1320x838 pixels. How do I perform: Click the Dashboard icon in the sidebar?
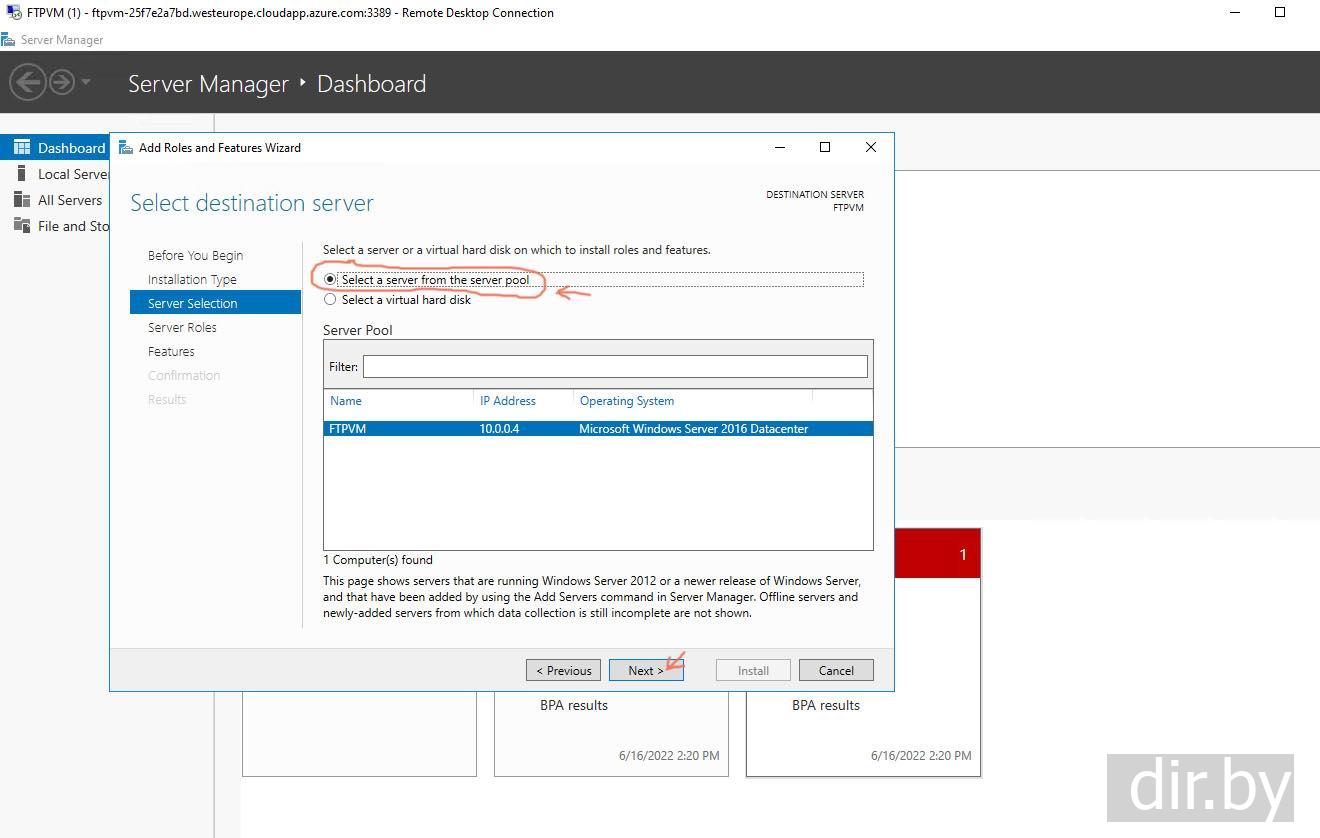(x=22, y=148)
